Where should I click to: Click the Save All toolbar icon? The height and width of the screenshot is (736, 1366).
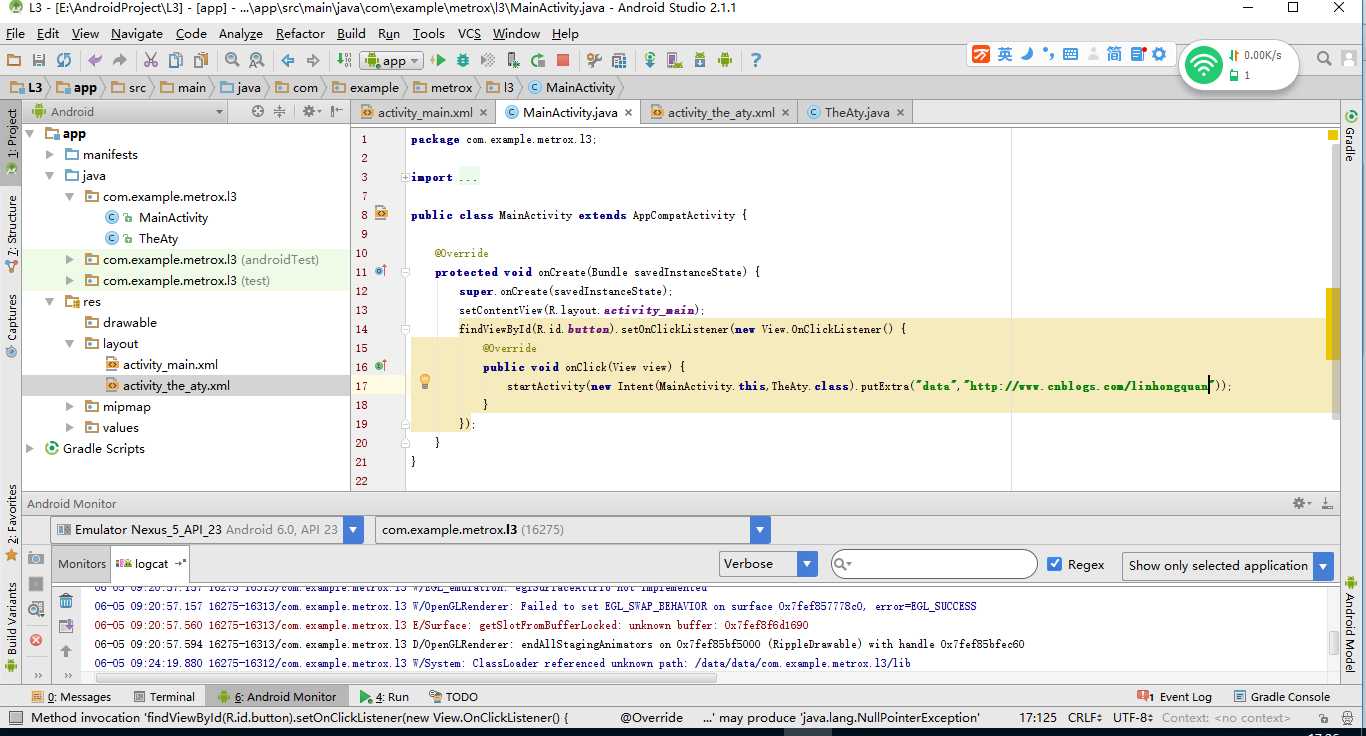39,60
